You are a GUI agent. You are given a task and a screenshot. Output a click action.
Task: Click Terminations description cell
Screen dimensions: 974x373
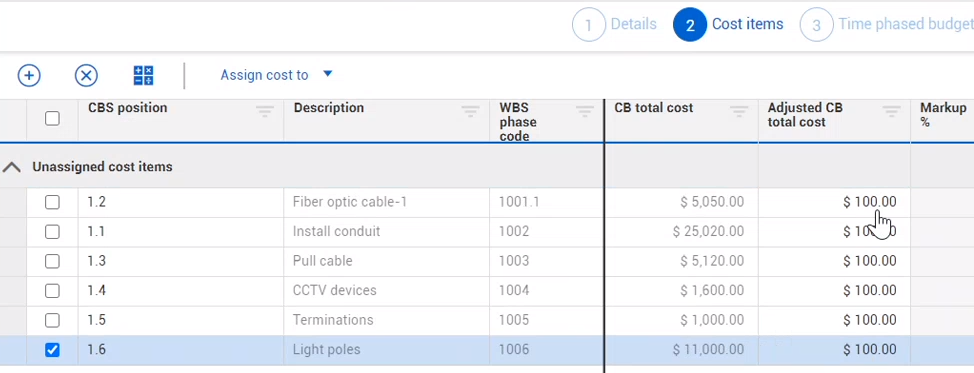click(x=386, y=320)
